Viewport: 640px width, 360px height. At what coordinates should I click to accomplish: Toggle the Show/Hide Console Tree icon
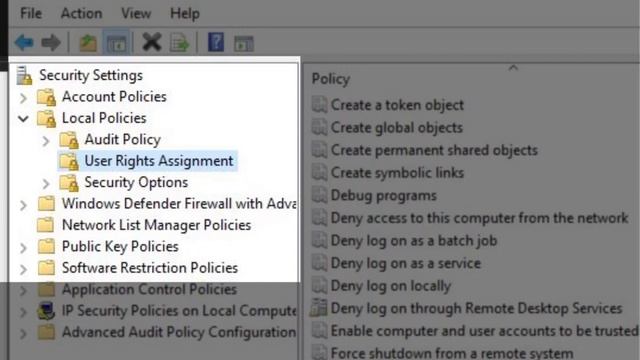pos(117,43)
